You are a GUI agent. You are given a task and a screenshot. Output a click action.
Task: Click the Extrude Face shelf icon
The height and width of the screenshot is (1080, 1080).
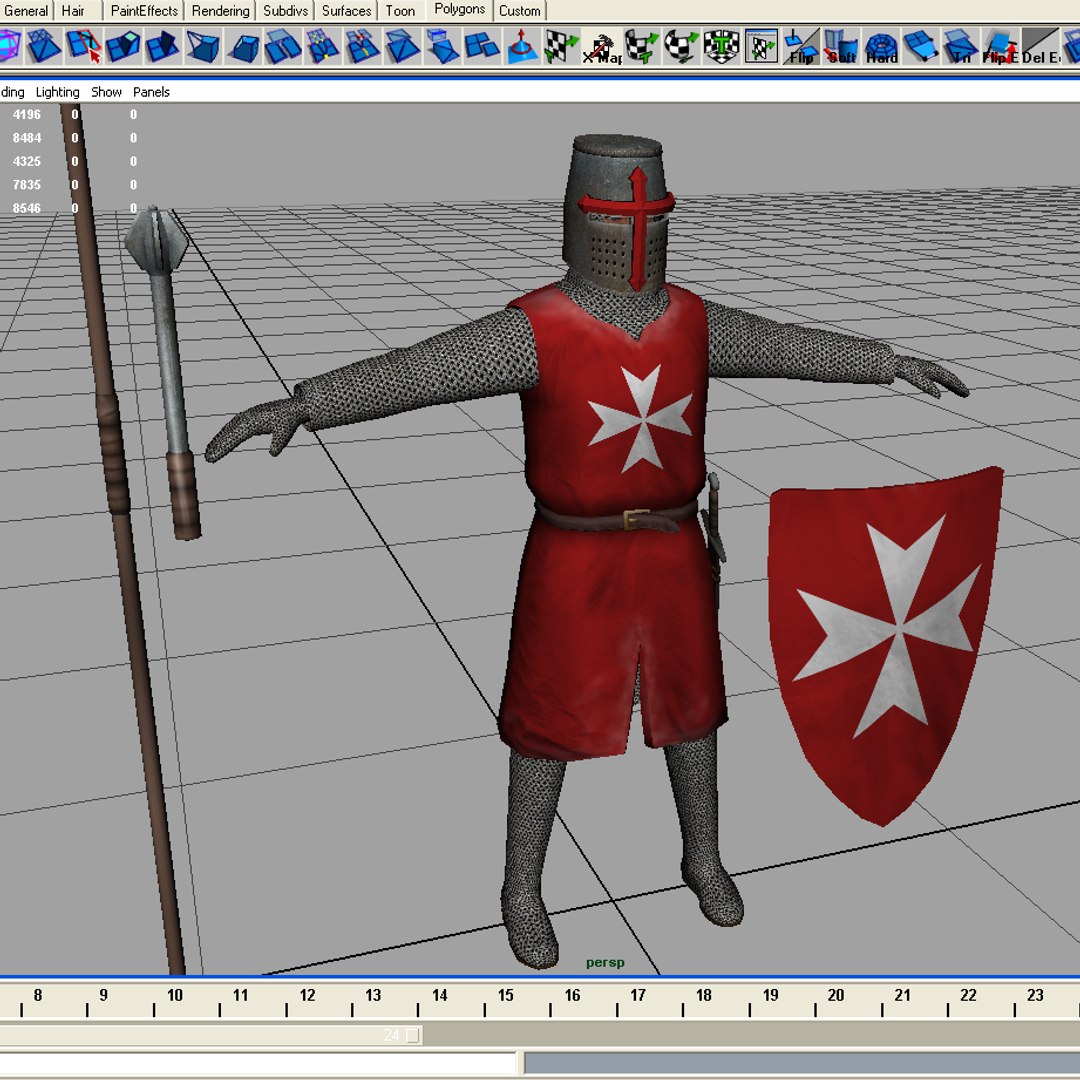pyautogui.click(x=123, y=47)
